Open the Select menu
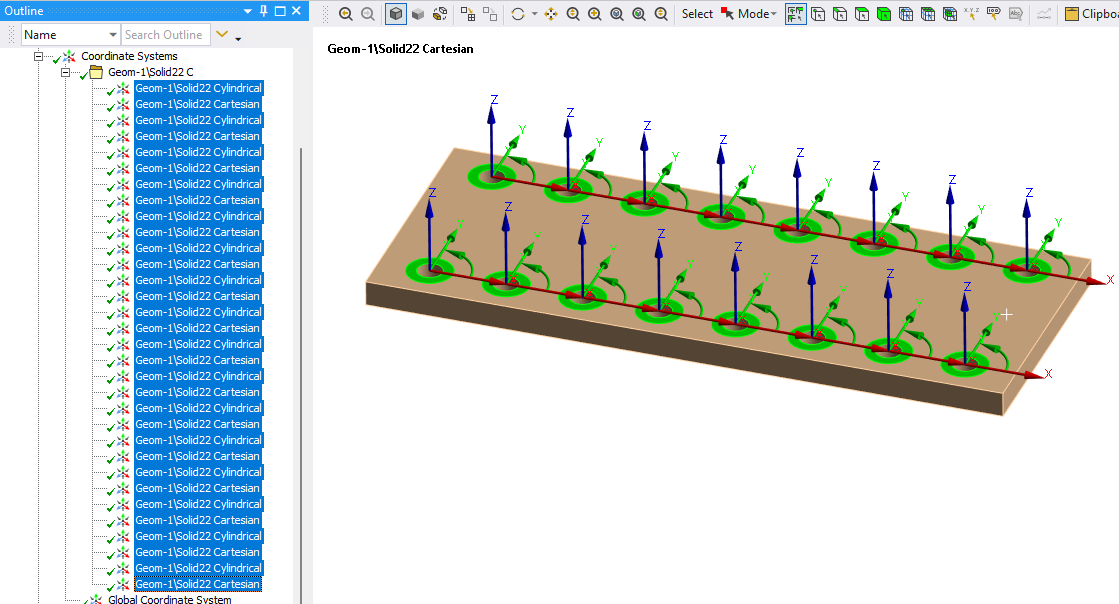1119x604 pixels. (x=697, y=14)
